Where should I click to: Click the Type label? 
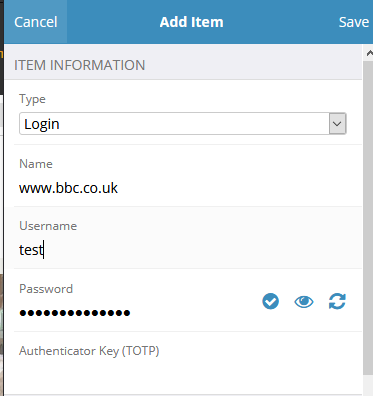pos(32,99)
